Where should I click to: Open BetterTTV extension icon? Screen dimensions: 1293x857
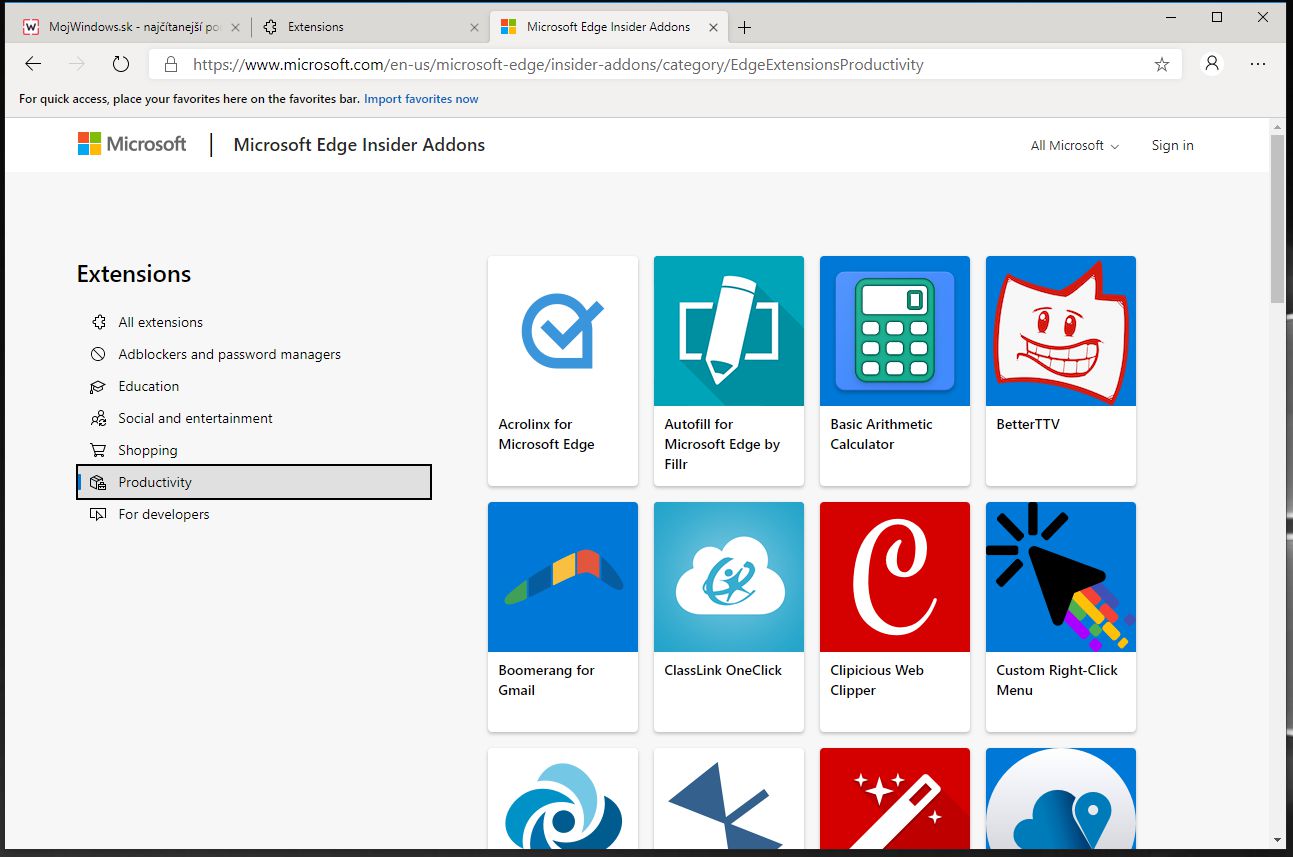[1061, 331]
